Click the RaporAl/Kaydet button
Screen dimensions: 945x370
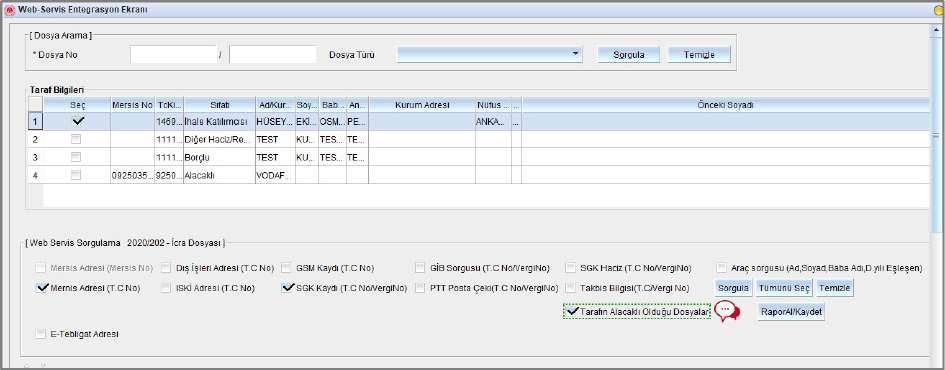791,312
